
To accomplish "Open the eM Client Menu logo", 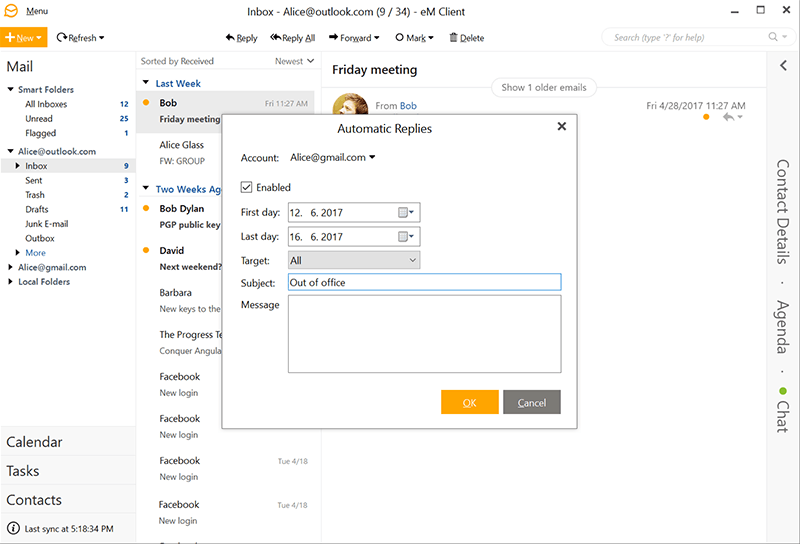I will (x=11, y=11).
